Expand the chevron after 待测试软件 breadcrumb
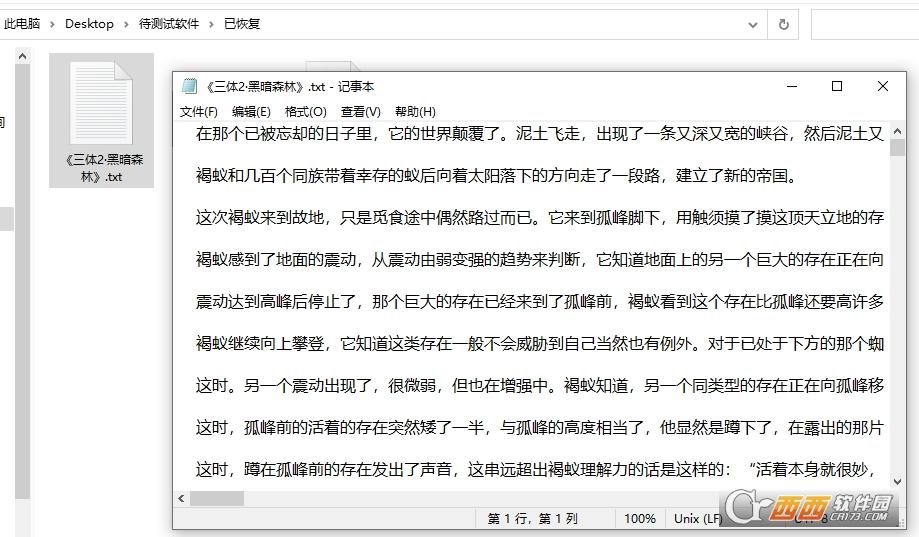This screenshot has height=537, width=919. pyautogui.click(x=212, y=24)
